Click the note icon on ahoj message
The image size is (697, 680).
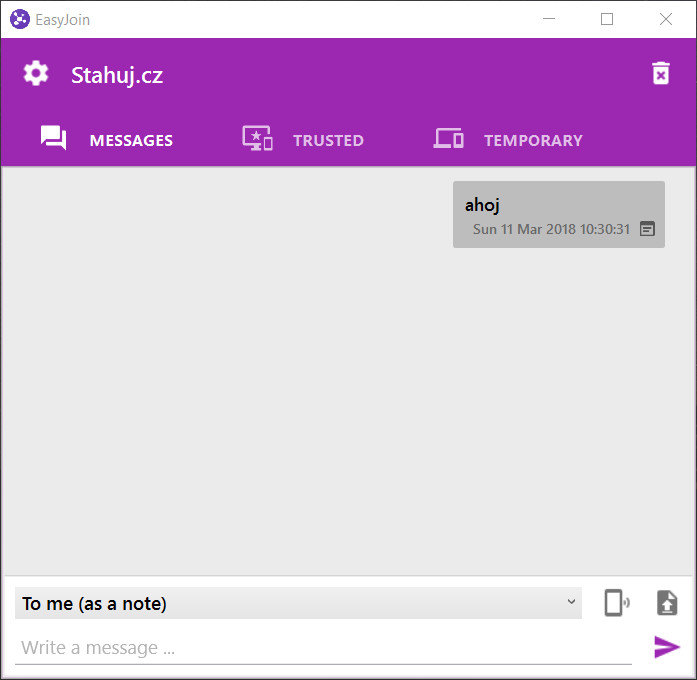[x=647, y=229]
